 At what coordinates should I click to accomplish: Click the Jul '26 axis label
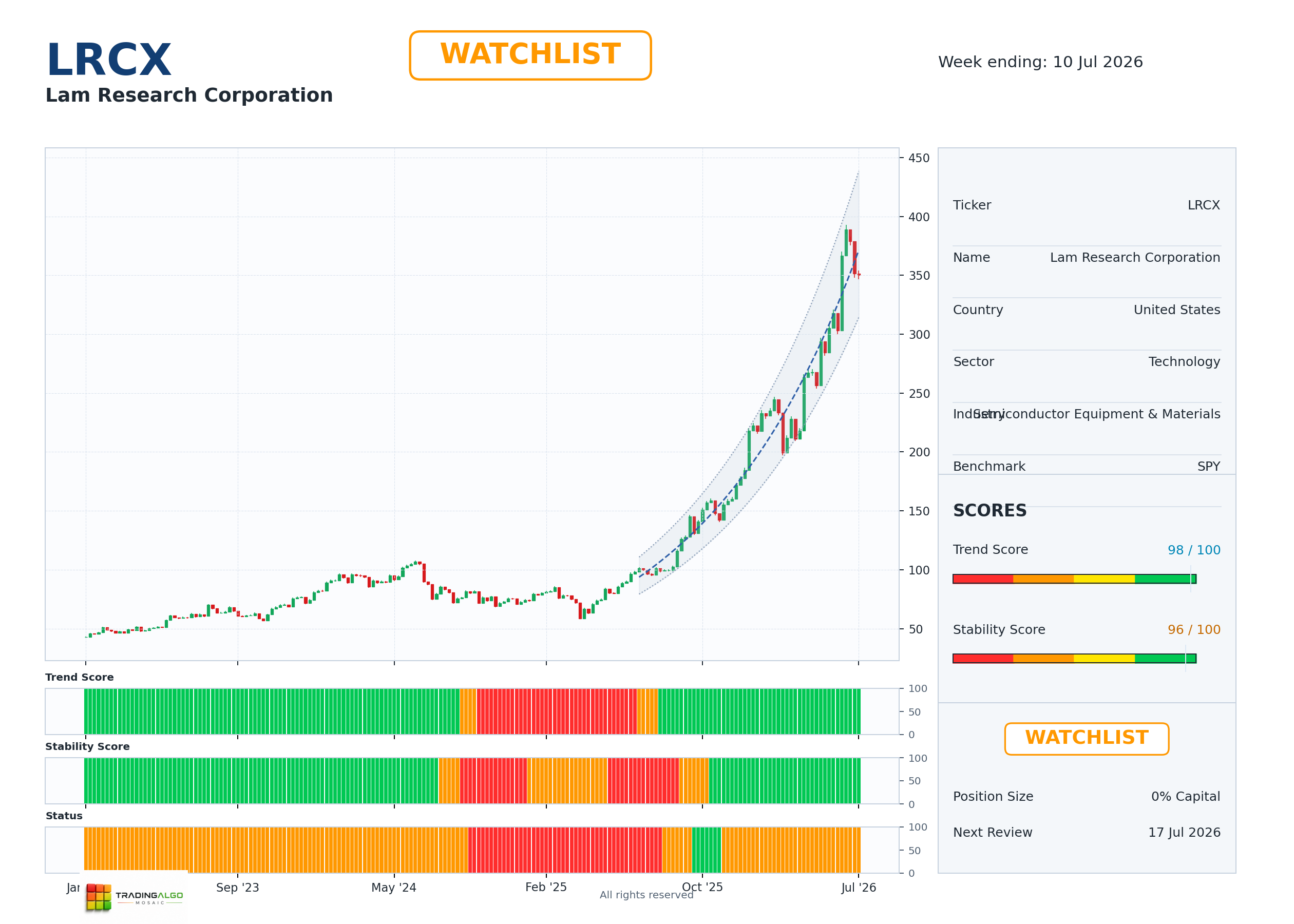(x=859, y=888)
